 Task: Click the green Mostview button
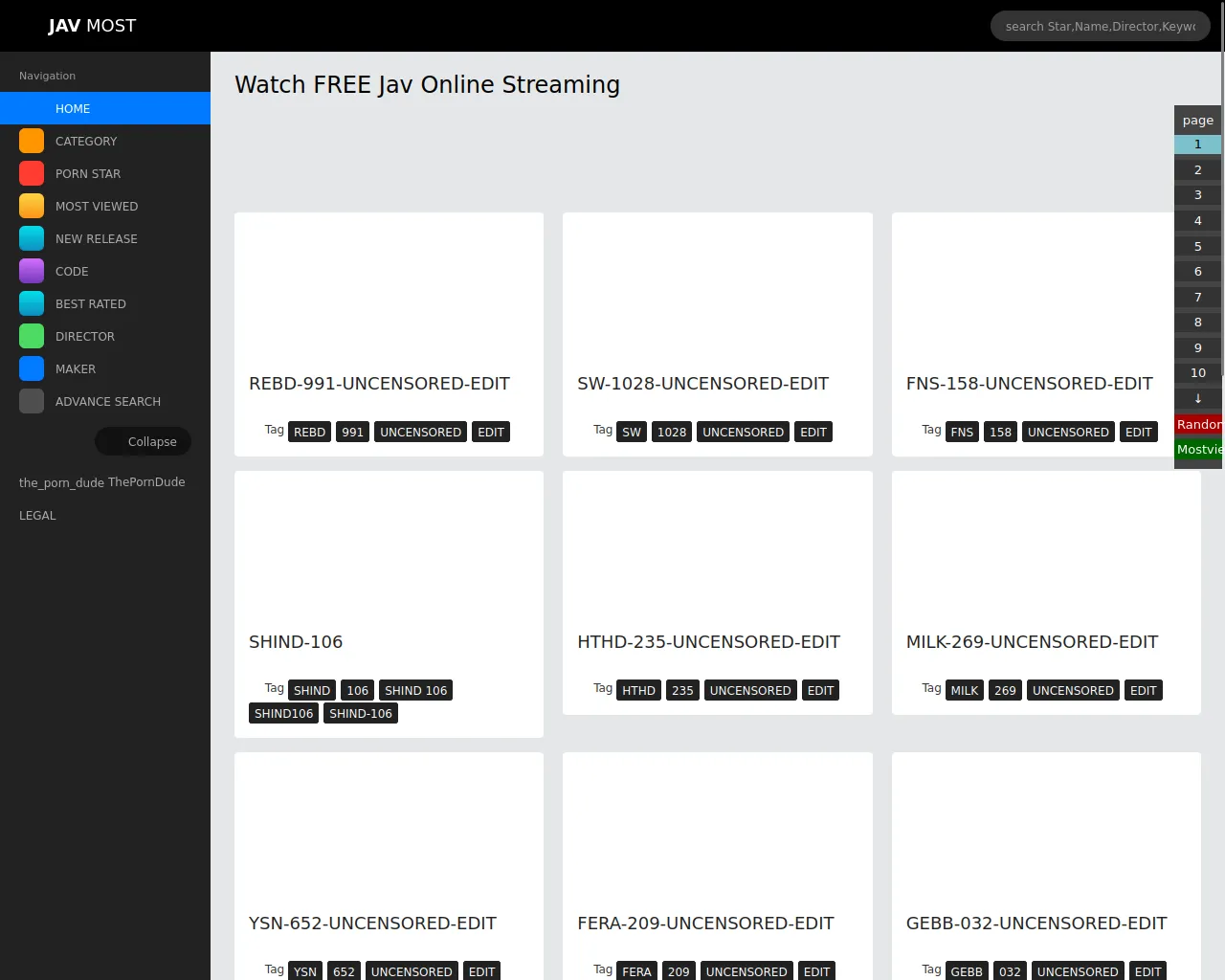tap(1198, 449)
